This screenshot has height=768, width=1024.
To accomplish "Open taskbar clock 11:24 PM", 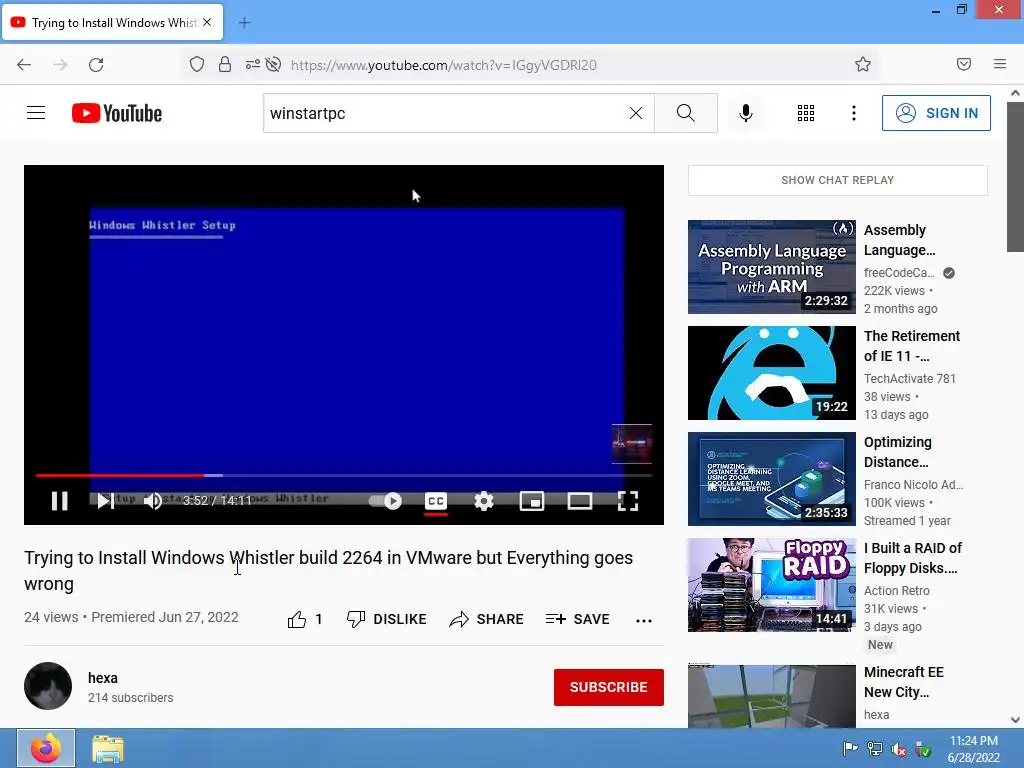I will coord(973,749).
